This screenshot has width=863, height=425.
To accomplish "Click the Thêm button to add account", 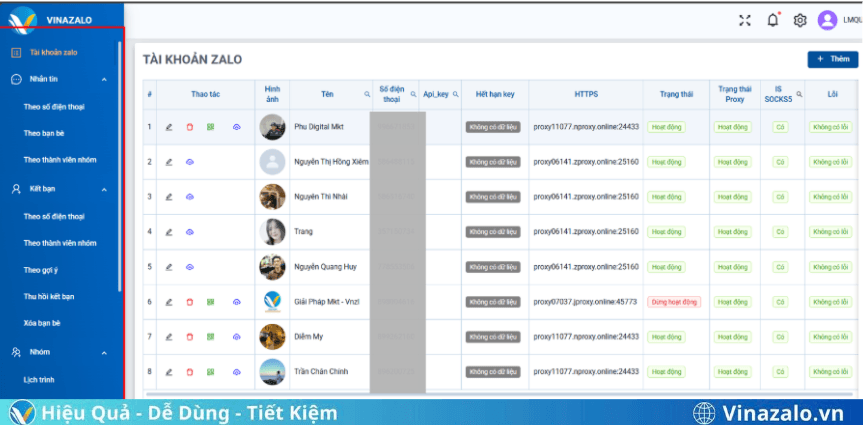I will [x=833, y=59].
